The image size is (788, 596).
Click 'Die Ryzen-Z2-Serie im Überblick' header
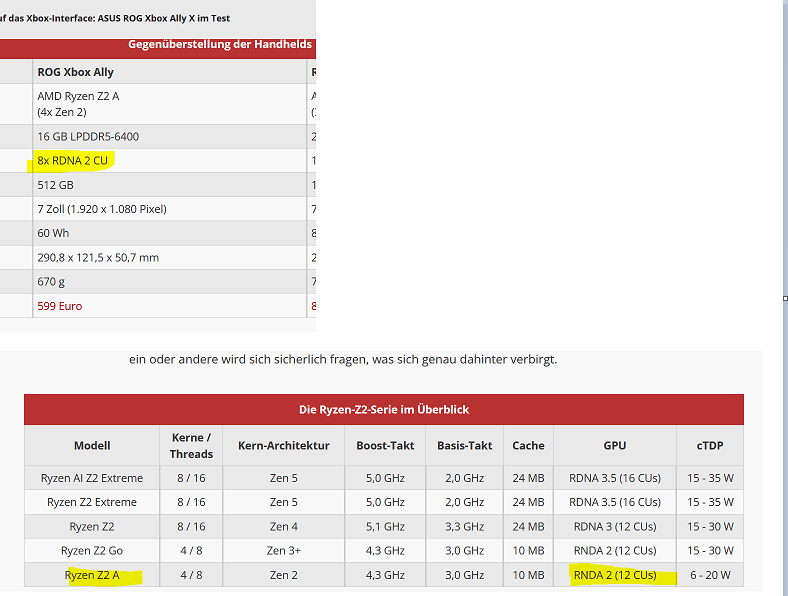384,410
